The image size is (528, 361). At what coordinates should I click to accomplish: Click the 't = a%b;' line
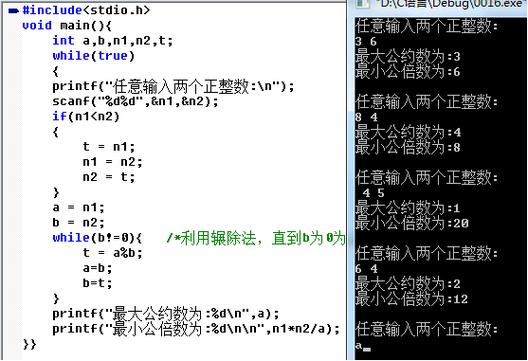112,253
